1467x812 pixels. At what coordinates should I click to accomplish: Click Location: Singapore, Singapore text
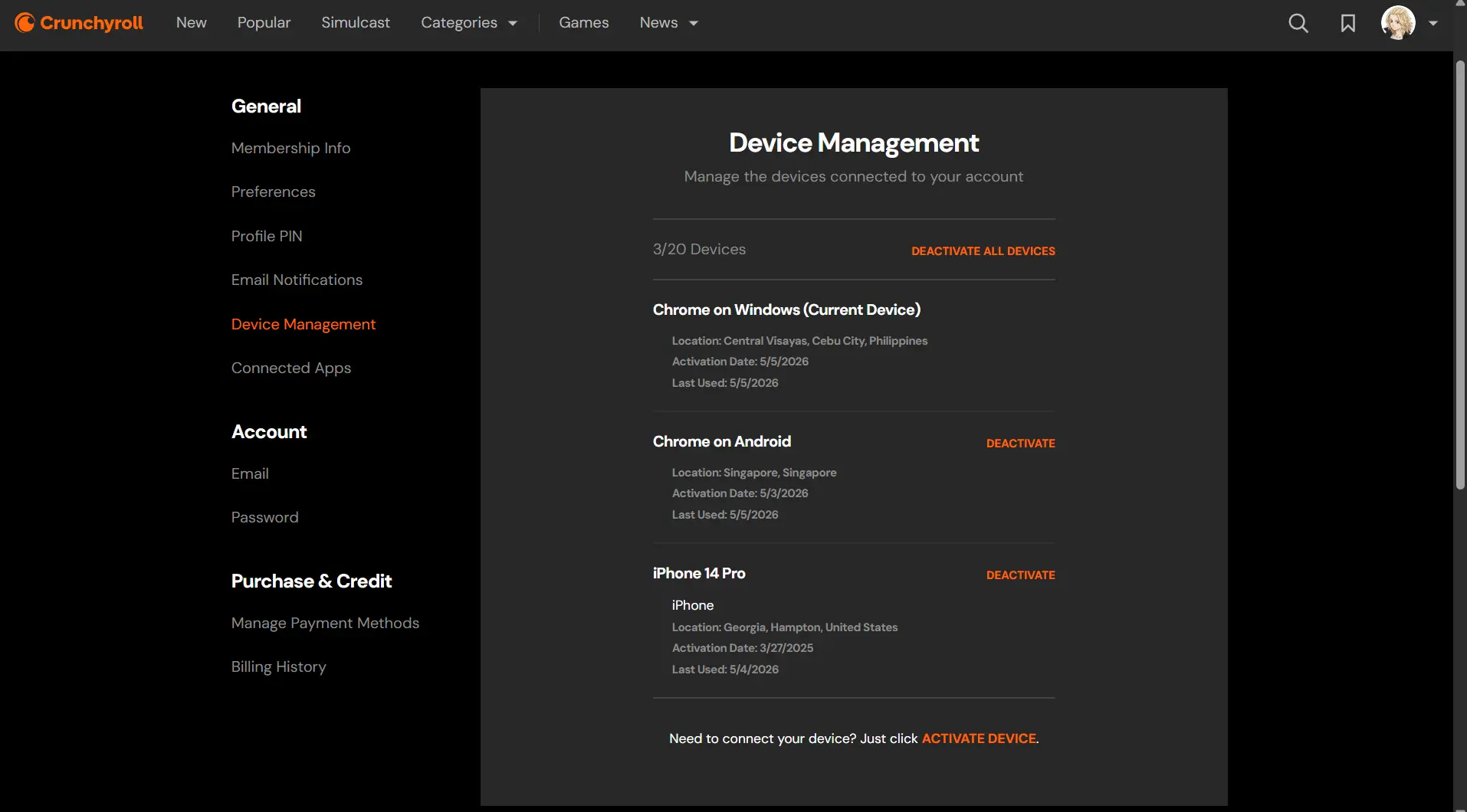tap(754, 473)
